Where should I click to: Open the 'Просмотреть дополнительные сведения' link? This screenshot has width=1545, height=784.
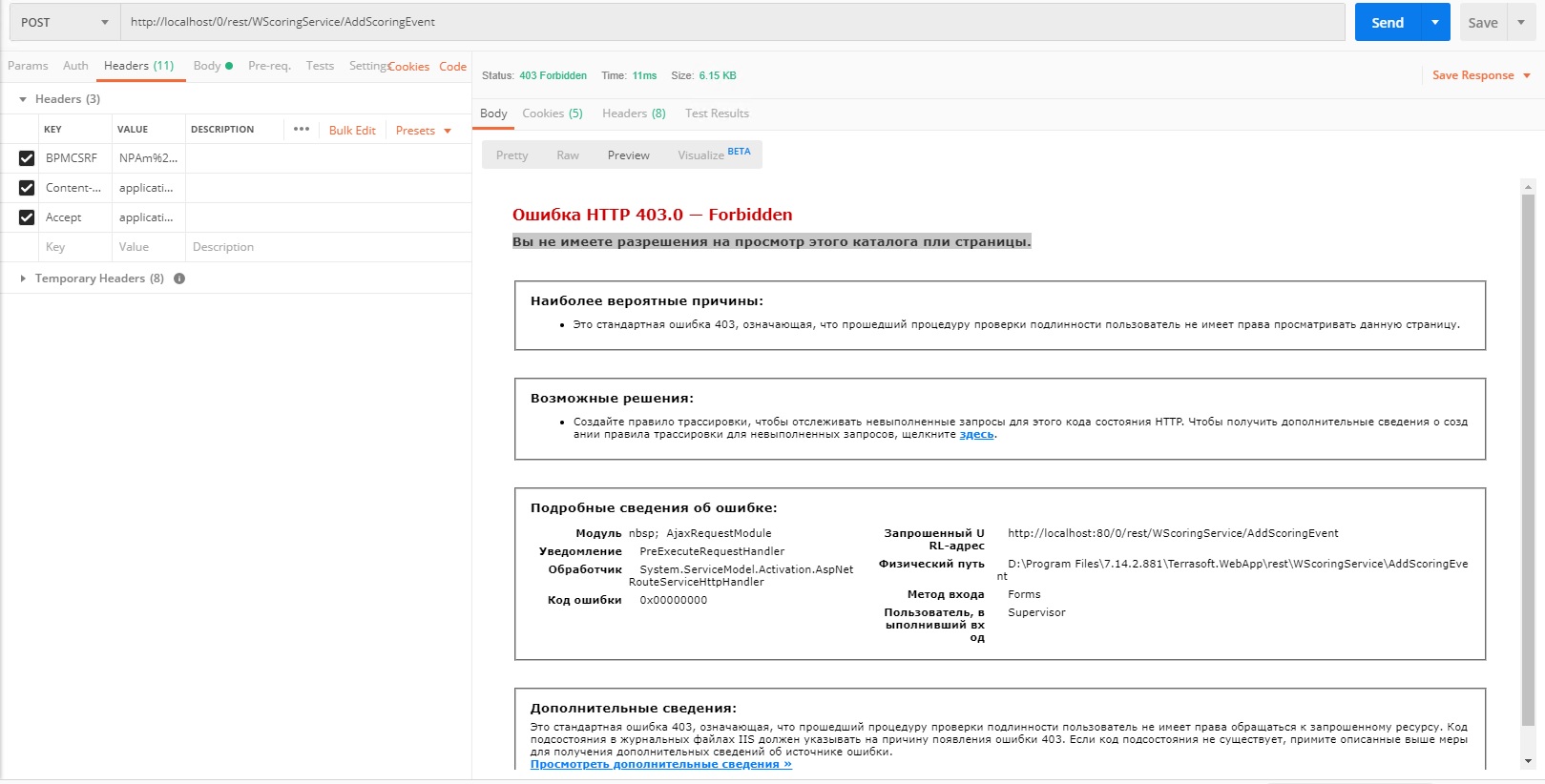click(661, 764)
